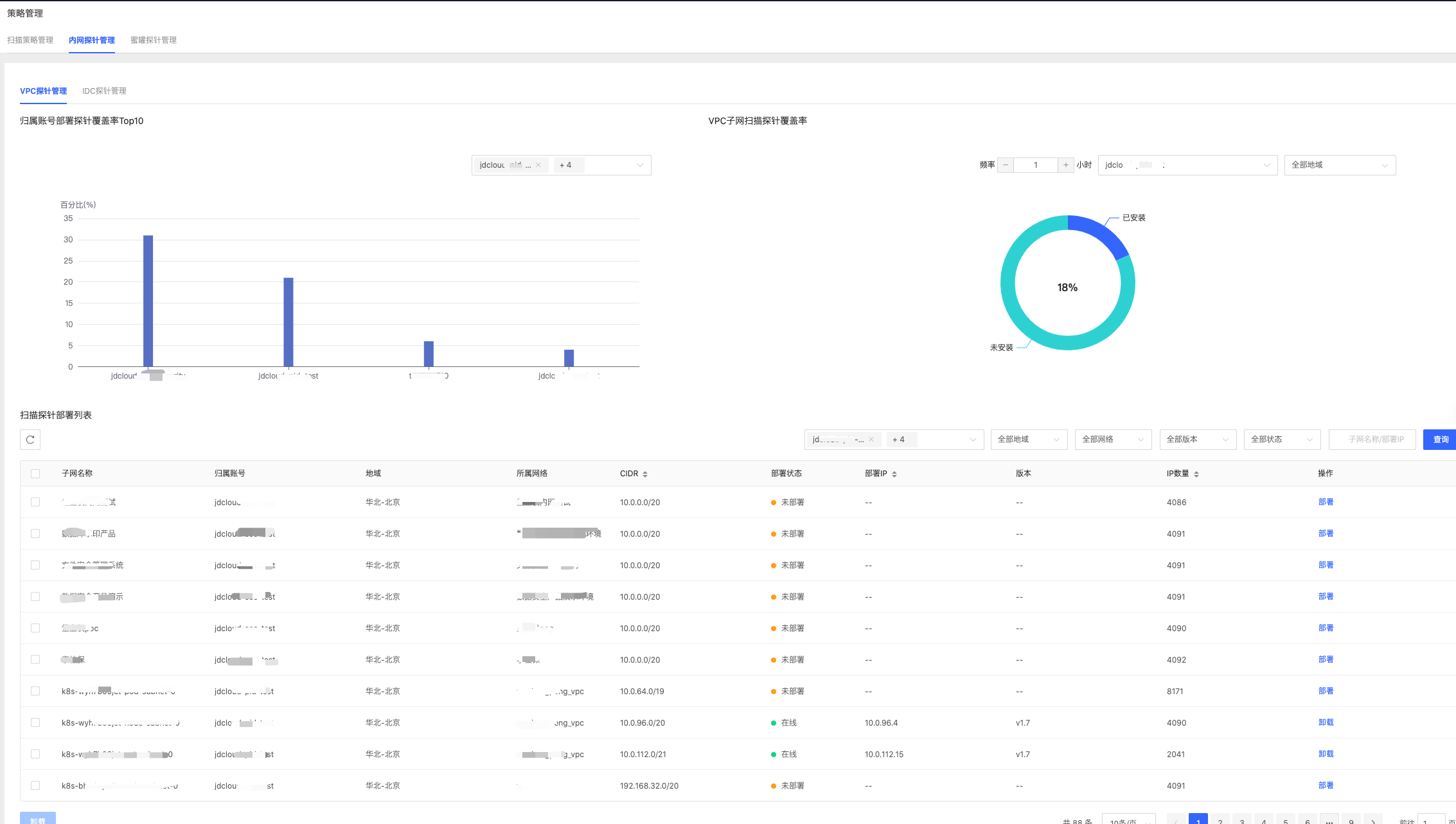This screenshot has height=824, width=1456.
Task: Check the row with IP数量 4092
Action: pos(35,659)
